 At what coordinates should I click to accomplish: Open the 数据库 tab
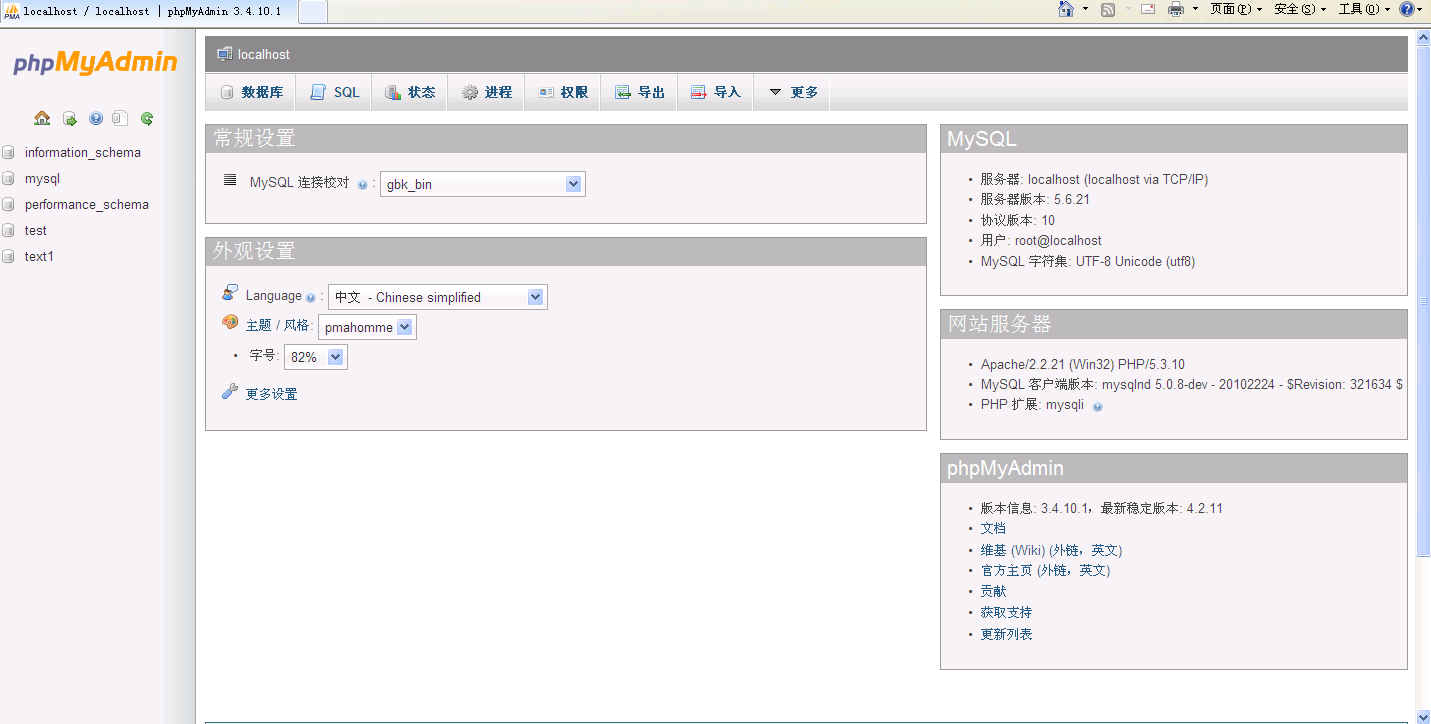[251, 92]
